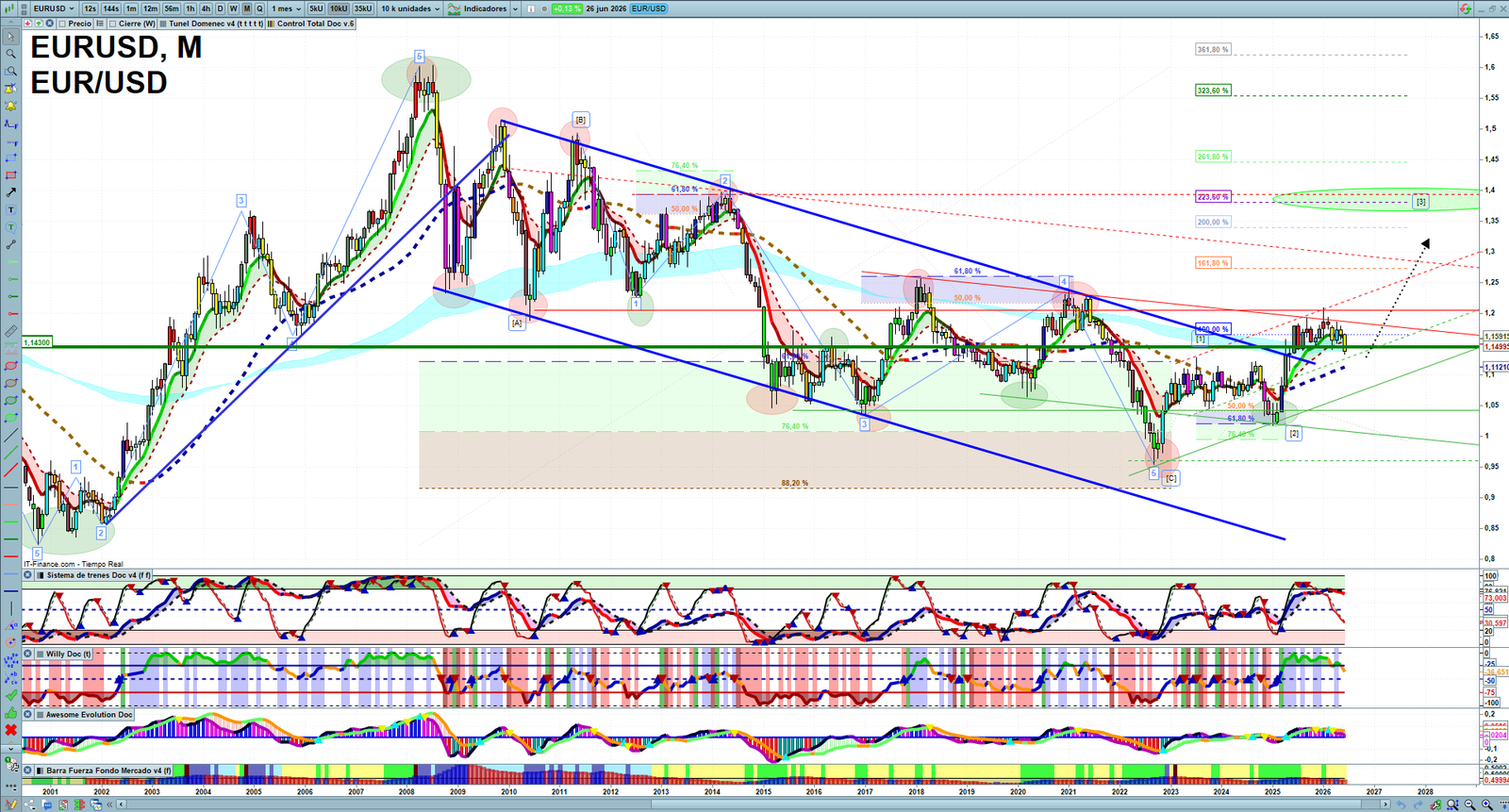This screenshot has width=1509, height=812.
Task: Click the 144s timeframe button
Action: 110,8
